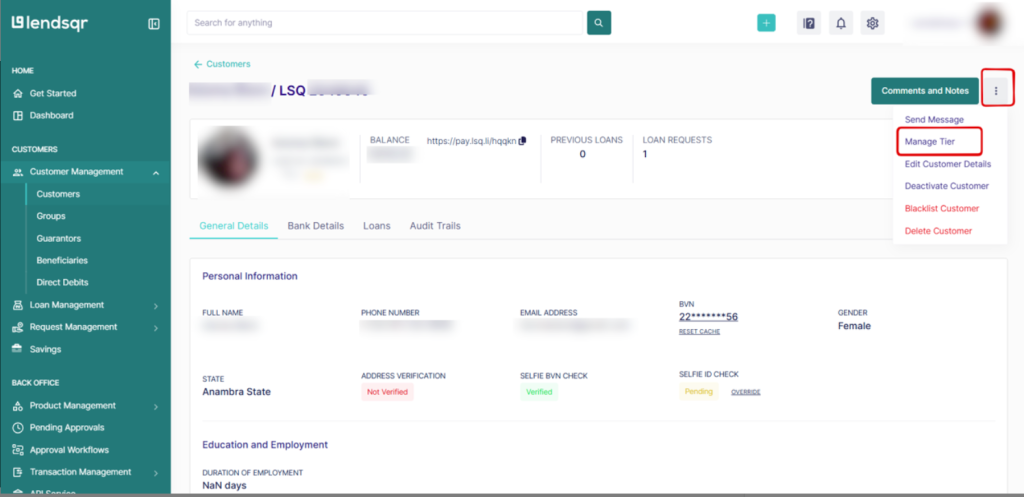Click the Reset Cache link under BVN
This screenshot has height=497, width=1024.
point(699,331)
